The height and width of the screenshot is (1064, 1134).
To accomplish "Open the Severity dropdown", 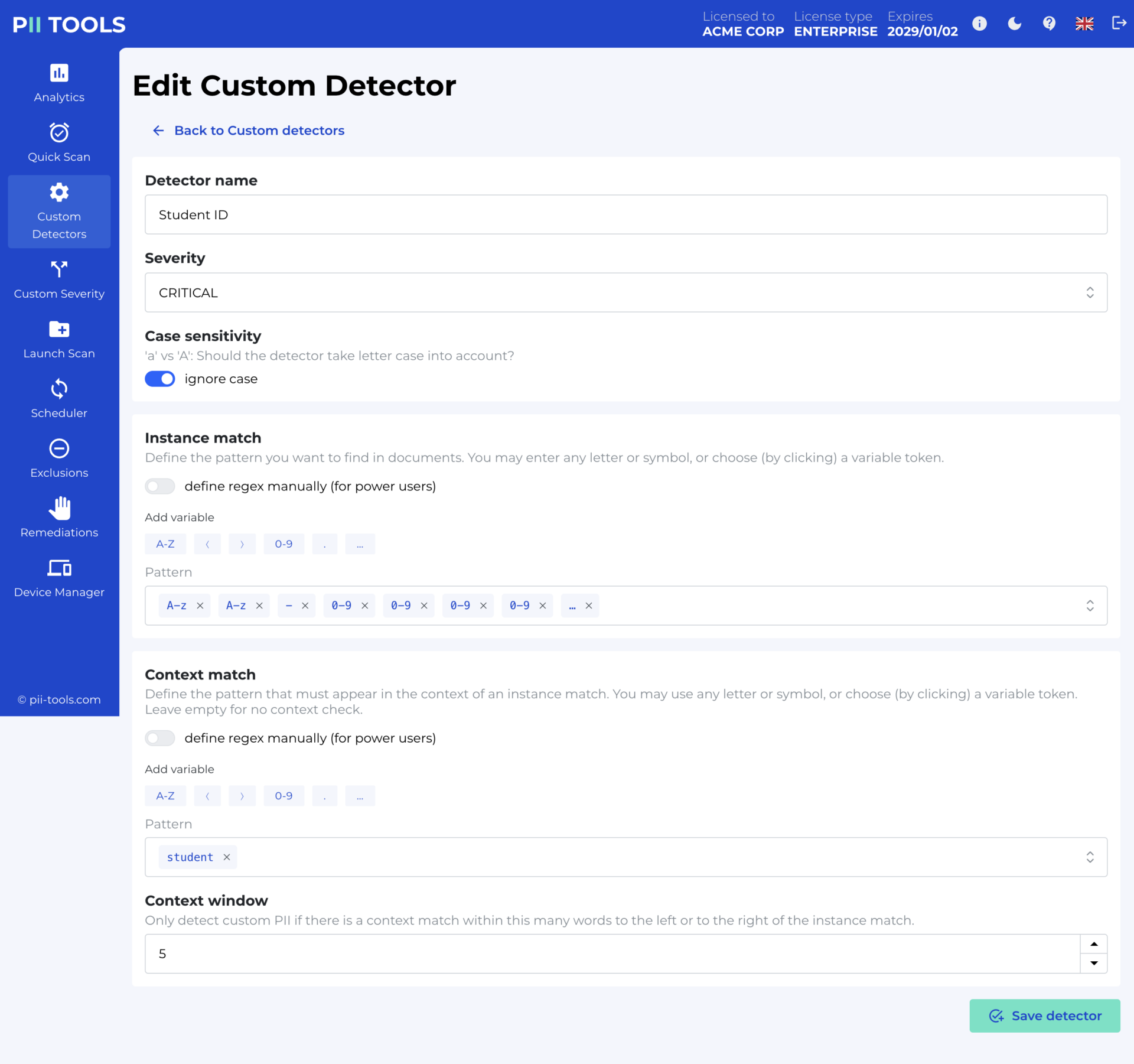I will click(x=625, y=292).
